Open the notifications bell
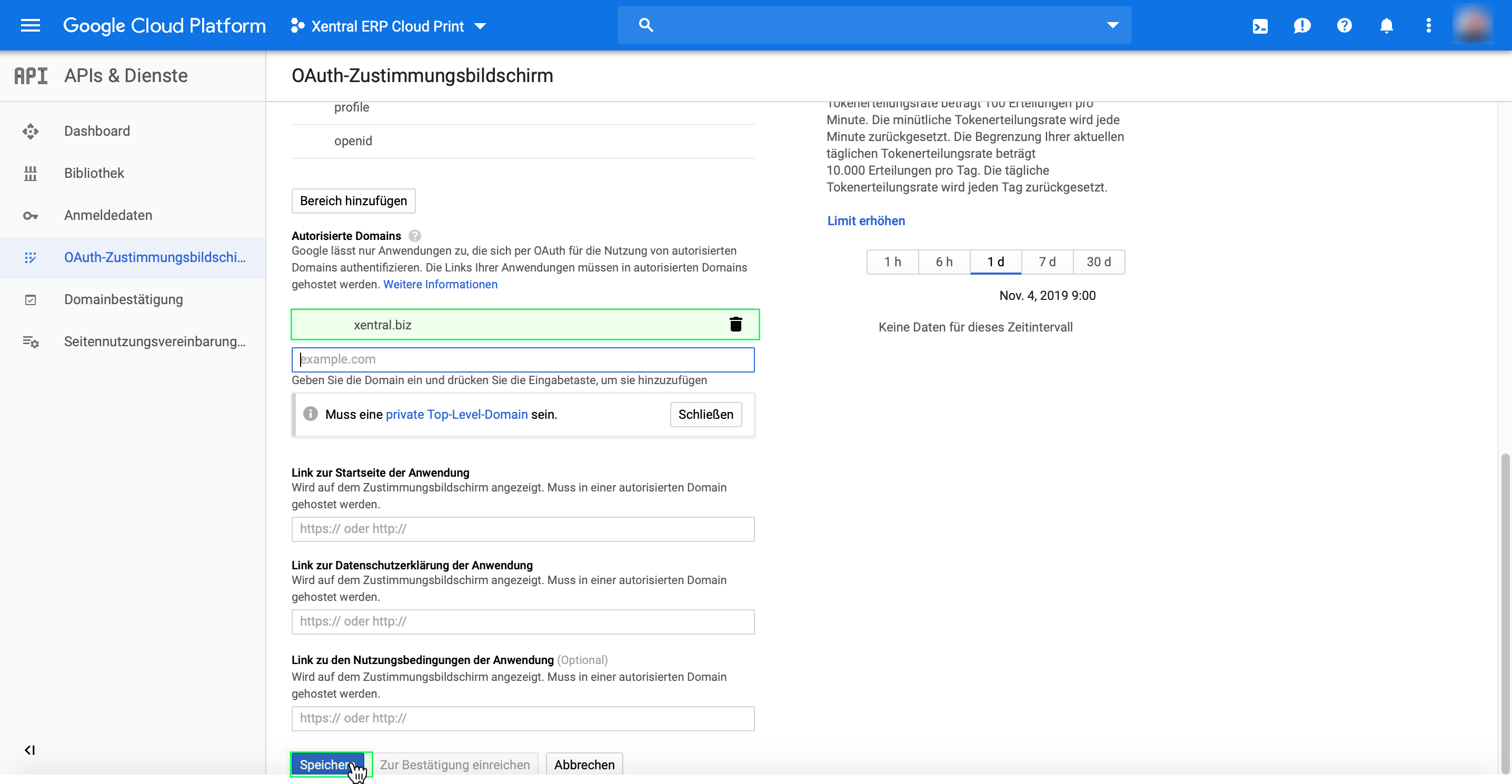This screenshot has width=1512, height=784. click(1386, 26)
